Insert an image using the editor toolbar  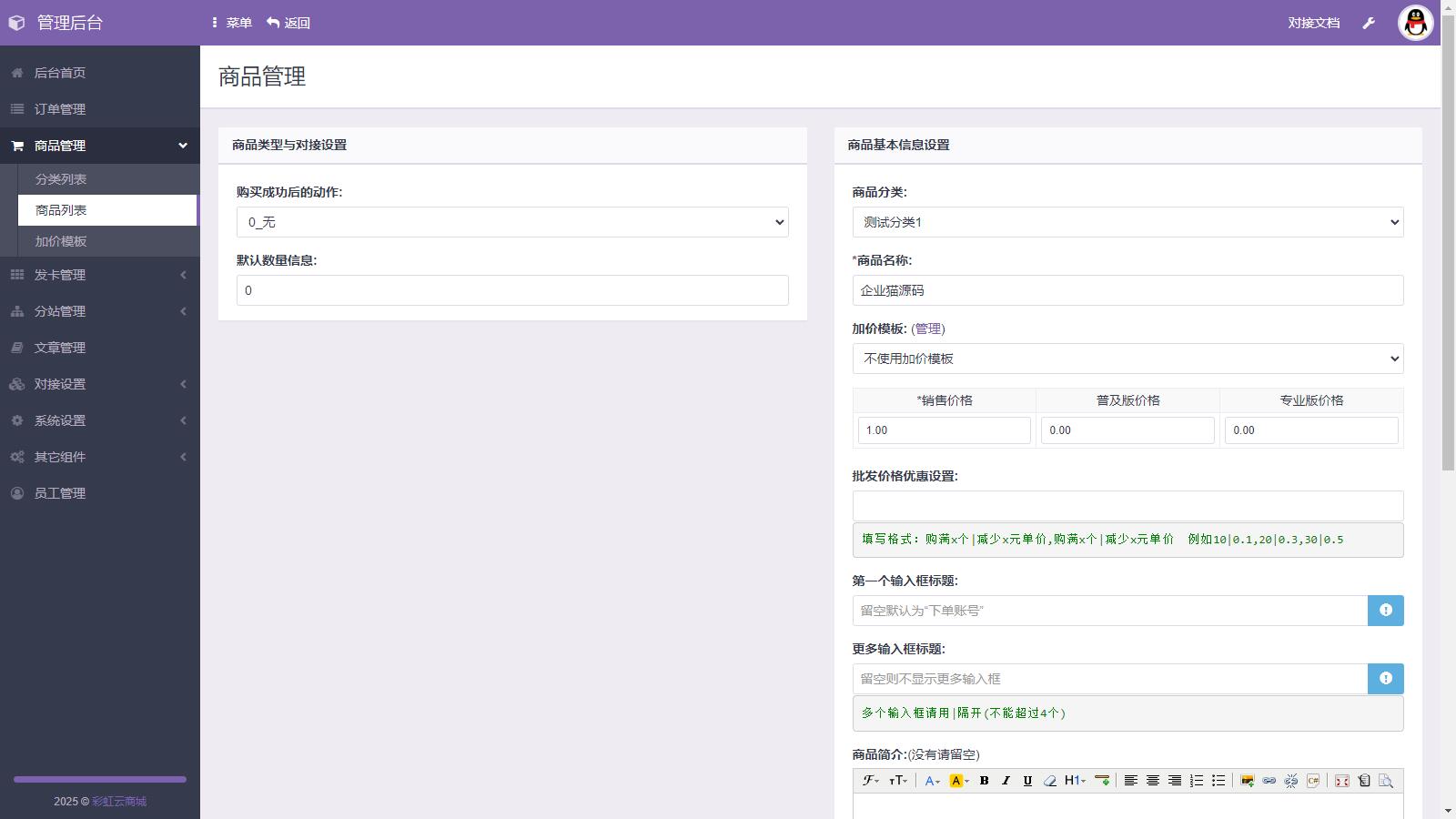(x=1247, y=781)
